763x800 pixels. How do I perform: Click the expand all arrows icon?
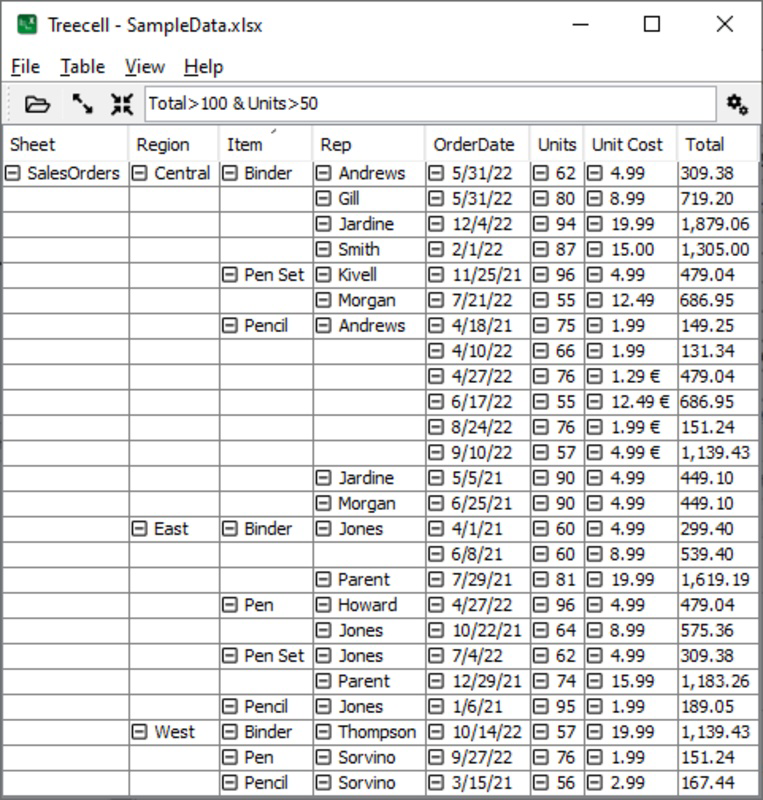tap(82, 104)
